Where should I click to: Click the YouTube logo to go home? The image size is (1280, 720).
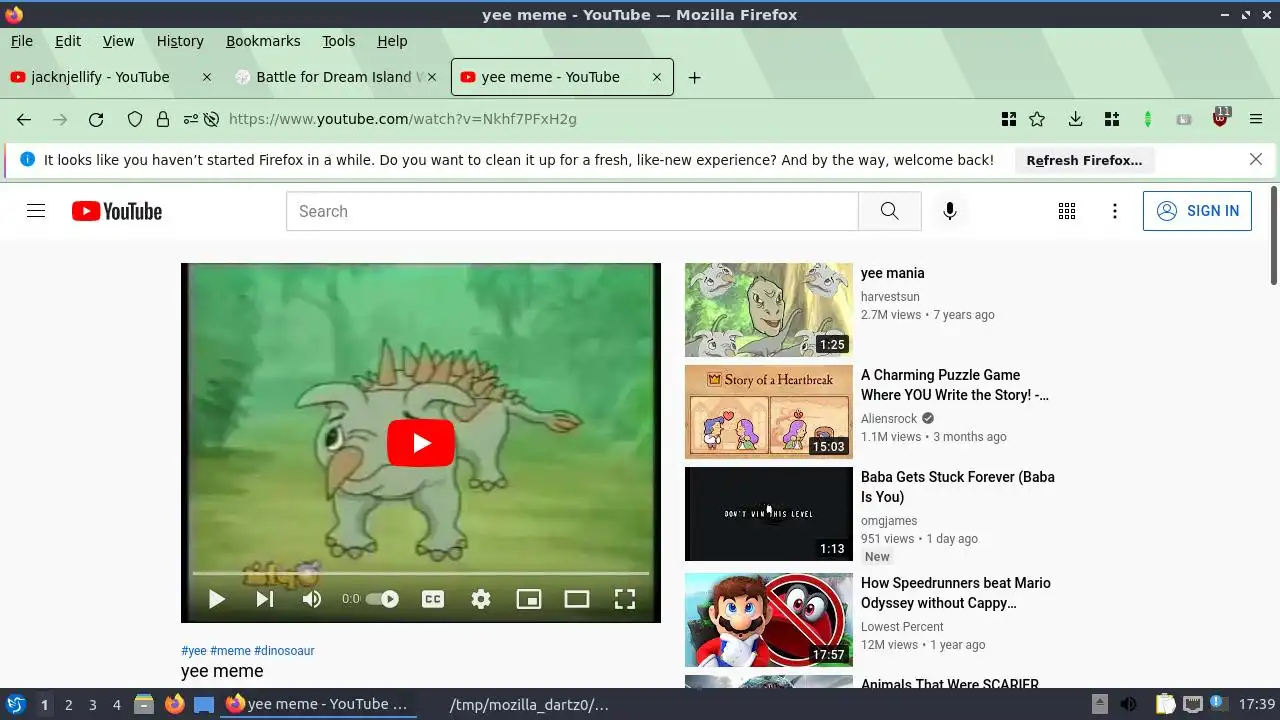(x=117, y=211)
